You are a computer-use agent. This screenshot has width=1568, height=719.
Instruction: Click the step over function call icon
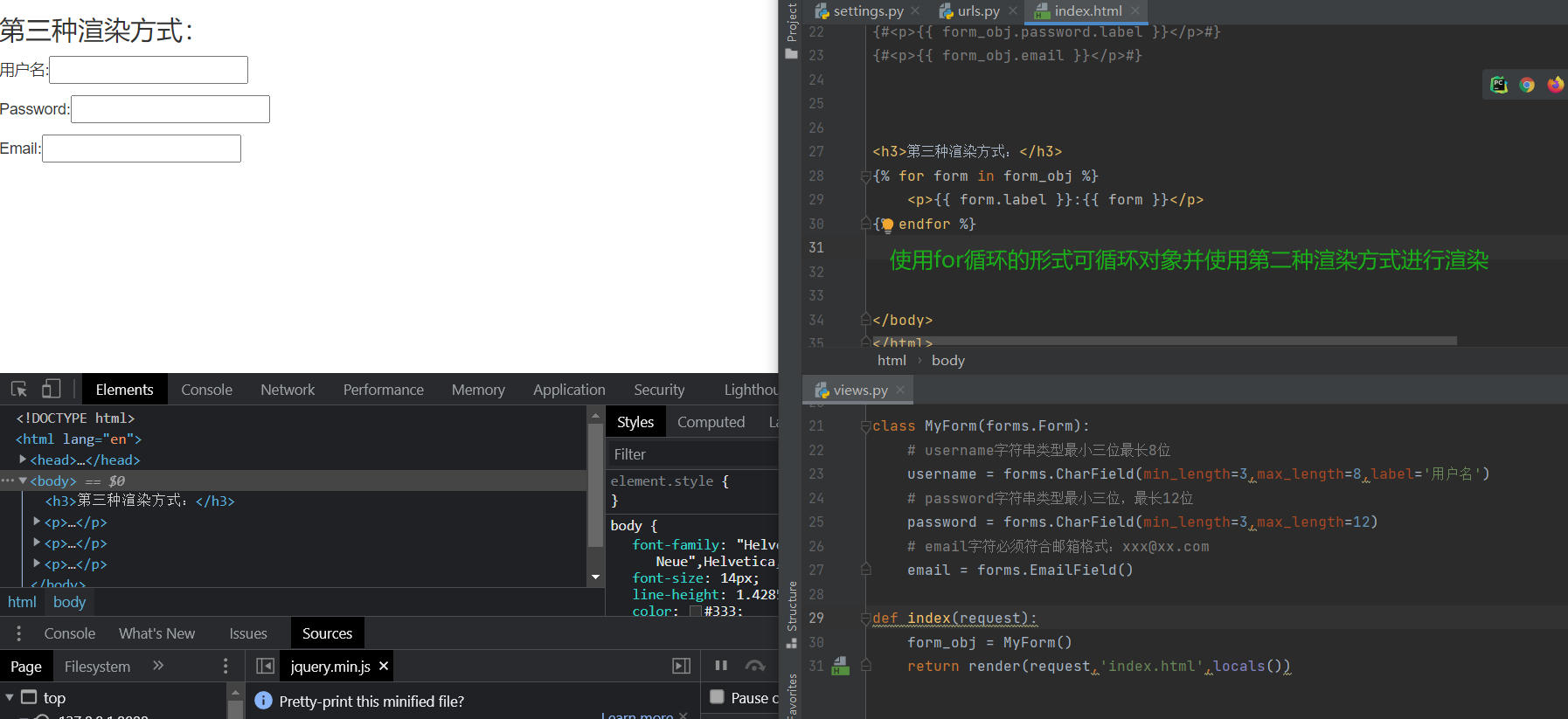click(x=755, y=666)
